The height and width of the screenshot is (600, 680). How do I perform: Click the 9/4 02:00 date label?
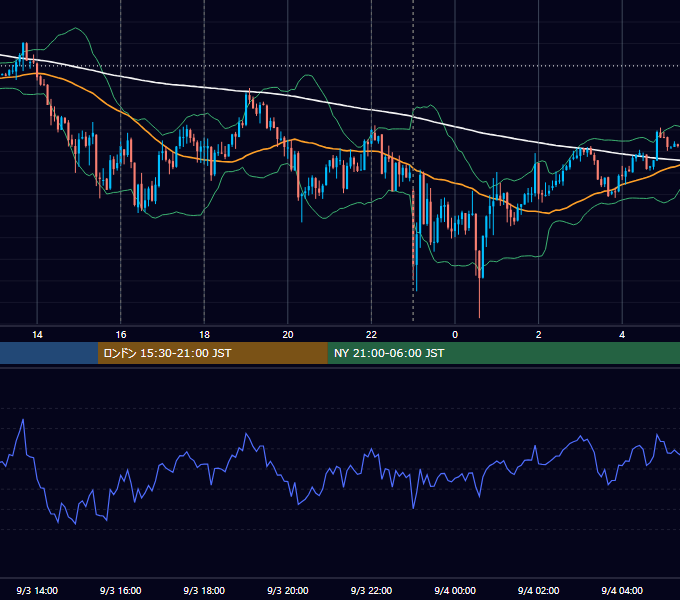[x=539, y=590]
